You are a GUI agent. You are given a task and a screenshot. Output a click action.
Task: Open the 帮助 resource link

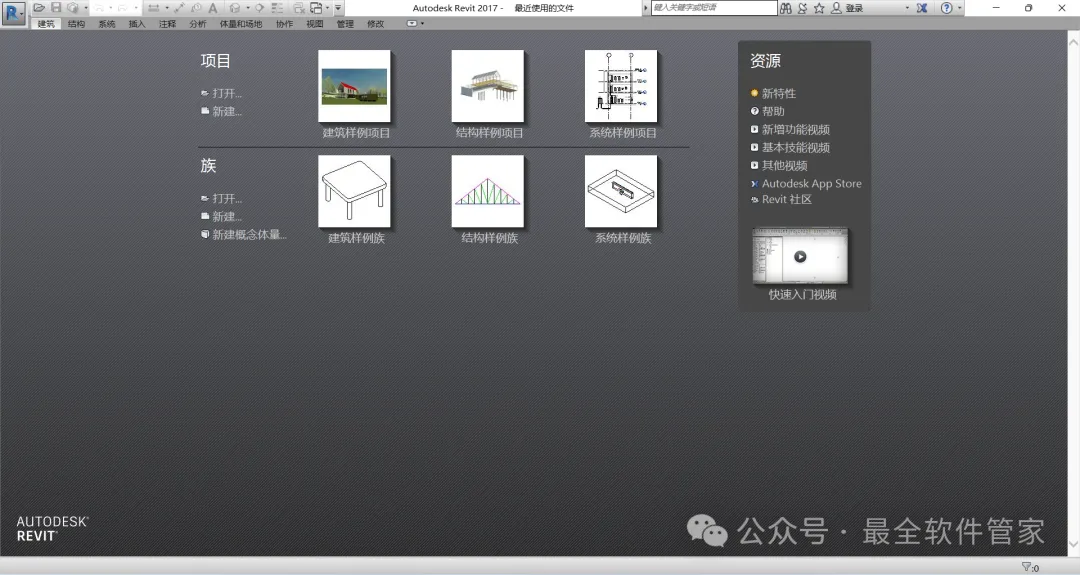coord(773,111)
